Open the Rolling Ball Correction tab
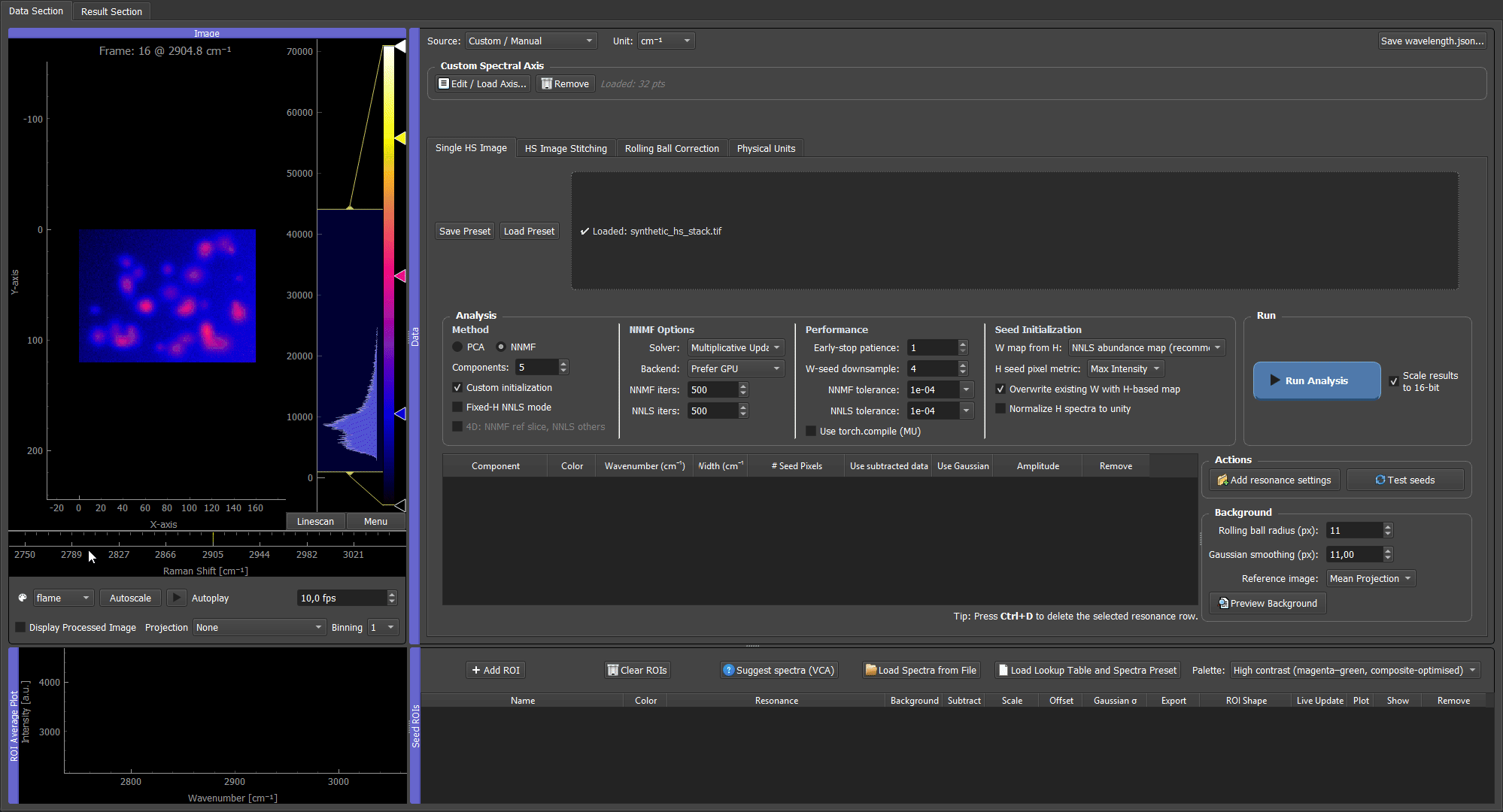1503x812 pixels. pyautogui.click(x=672, y=148)
